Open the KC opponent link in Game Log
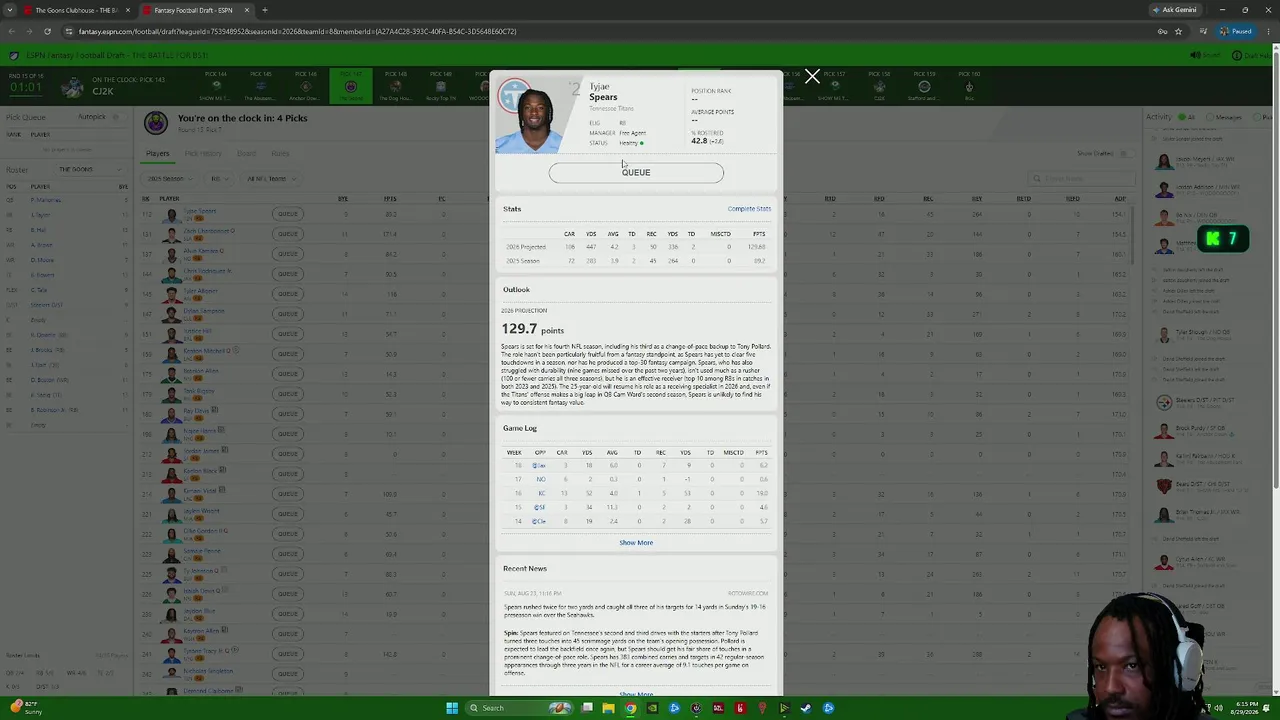 [x=540, y=494]
